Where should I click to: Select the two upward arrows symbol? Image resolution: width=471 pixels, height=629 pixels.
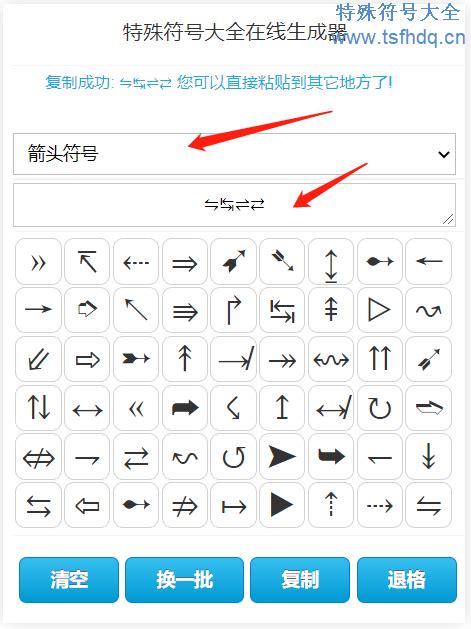[x=380, y=359]
